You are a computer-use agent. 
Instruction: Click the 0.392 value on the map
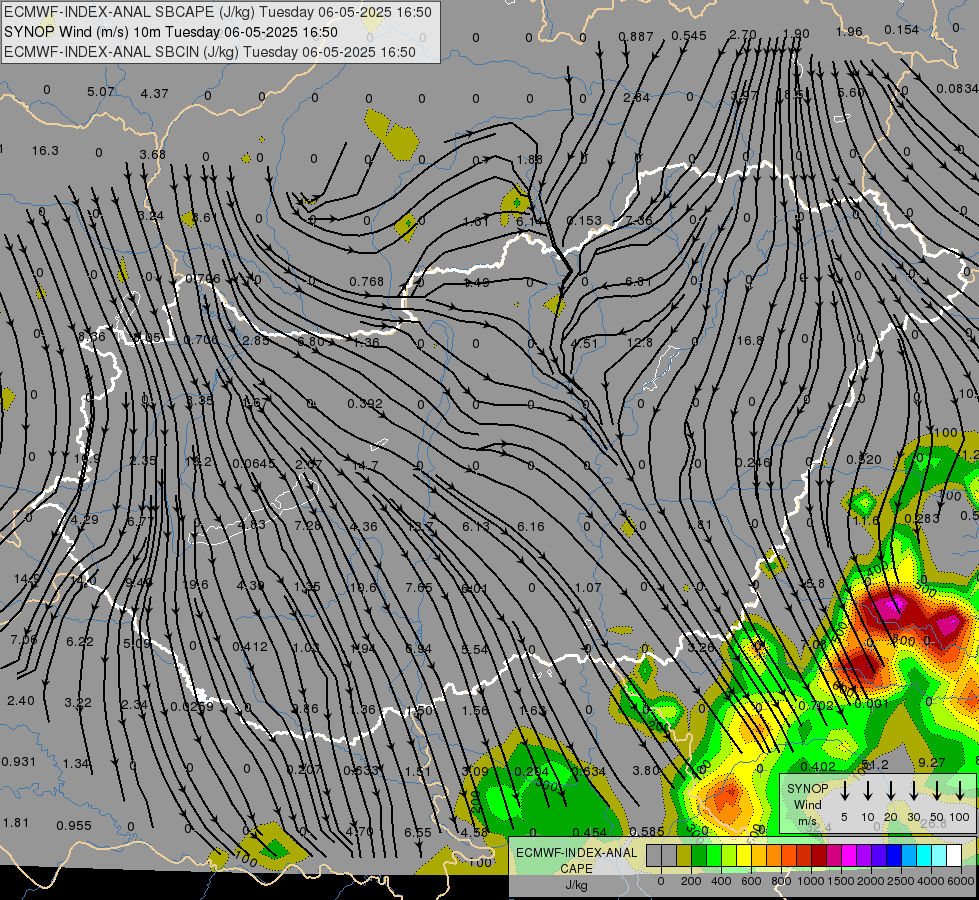(x=365, y=403)
